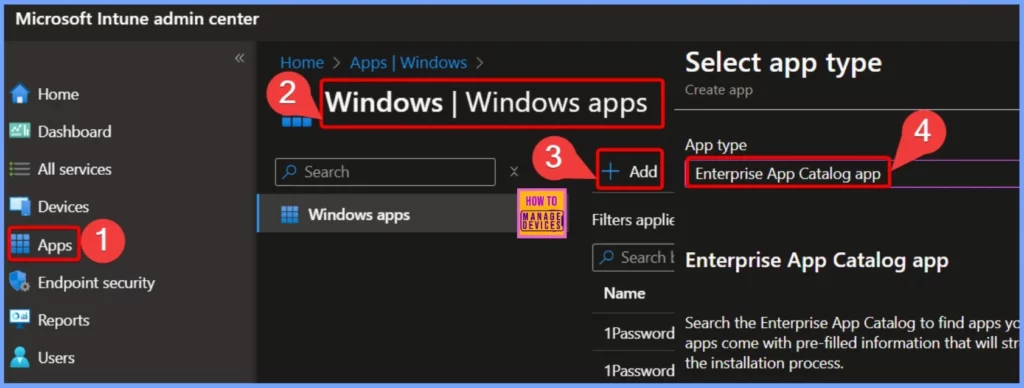1024x388 pixels.
Task: Focus the search-by filter box above Name
Action: click(x=633, y=257)
